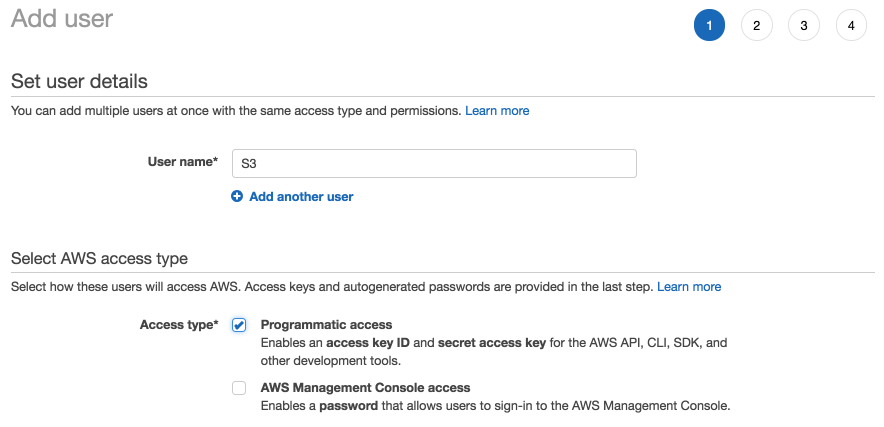
Task: Click the AWS Management Console access label
Action: click(x=365, y=388)
